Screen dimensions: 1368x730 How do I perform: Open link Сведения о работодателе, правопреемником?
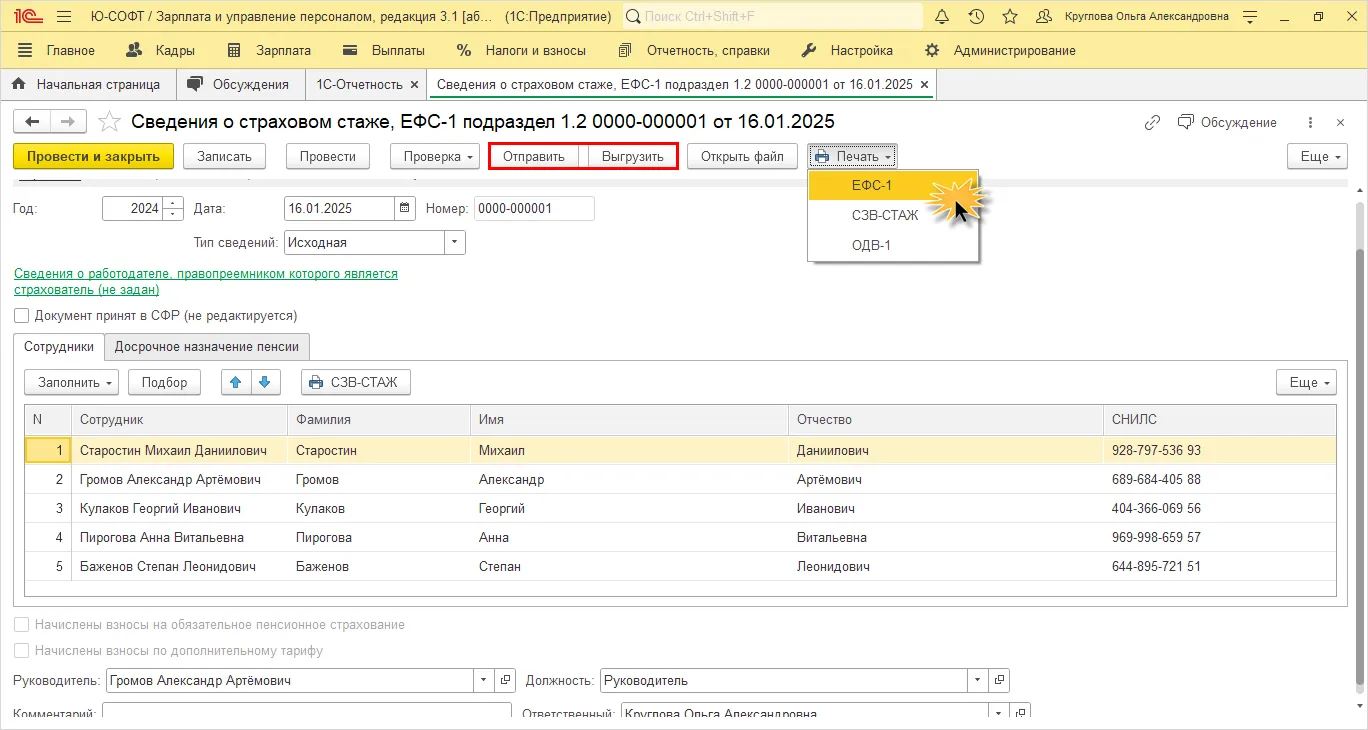(206, 281)
